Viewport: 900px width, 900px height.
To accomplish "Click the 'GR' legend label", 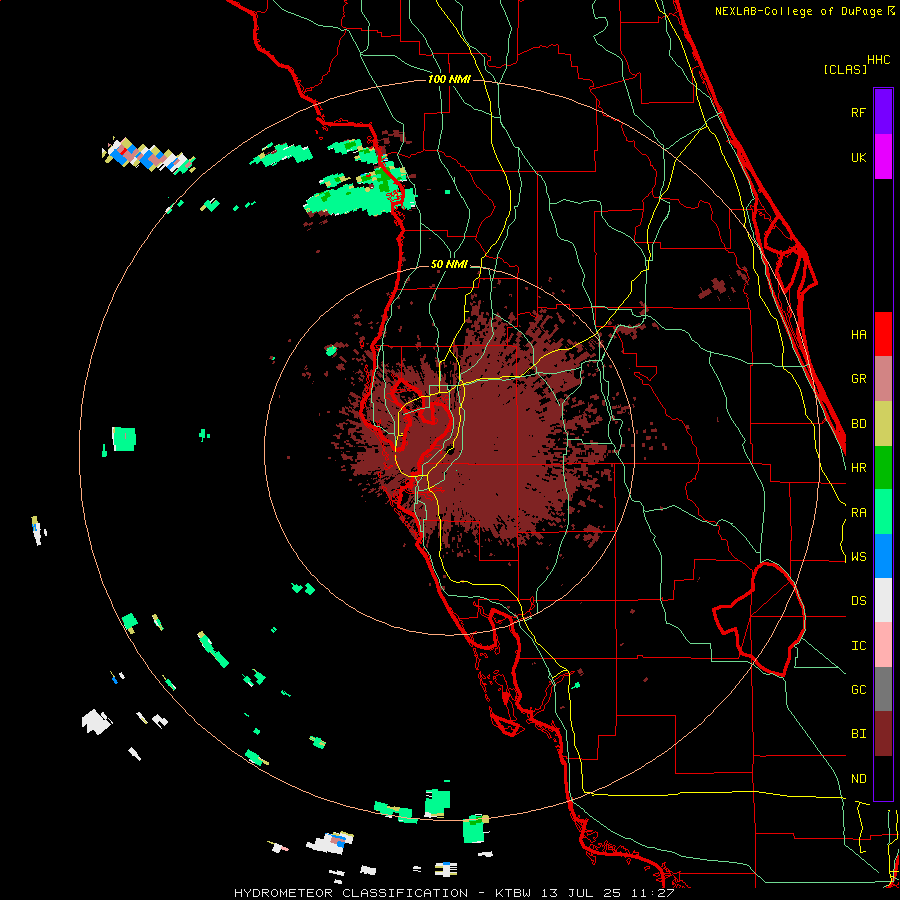I will 859,379.
